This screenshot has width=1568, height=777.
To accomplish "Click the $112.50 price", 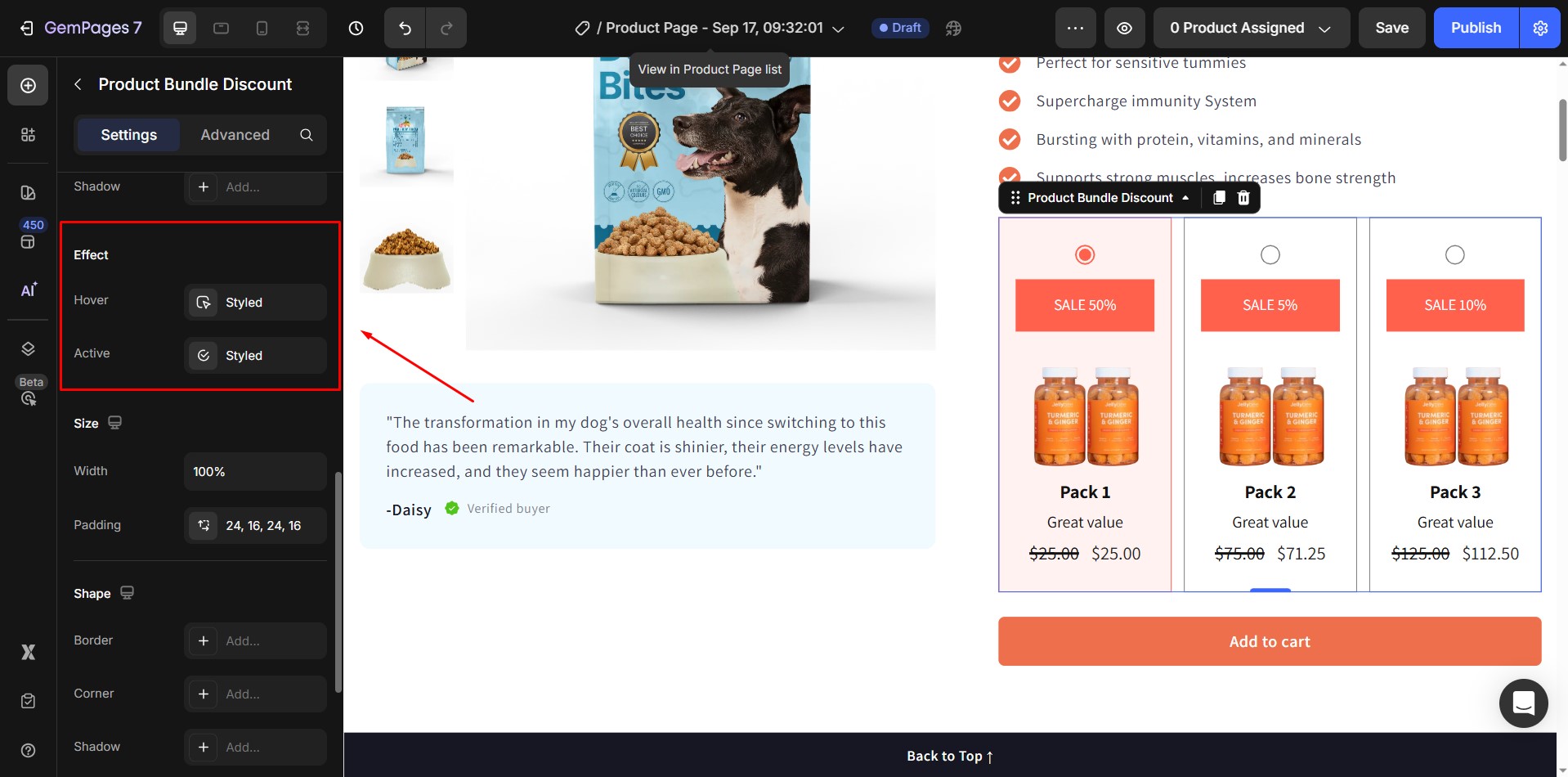I will 1490,554.
